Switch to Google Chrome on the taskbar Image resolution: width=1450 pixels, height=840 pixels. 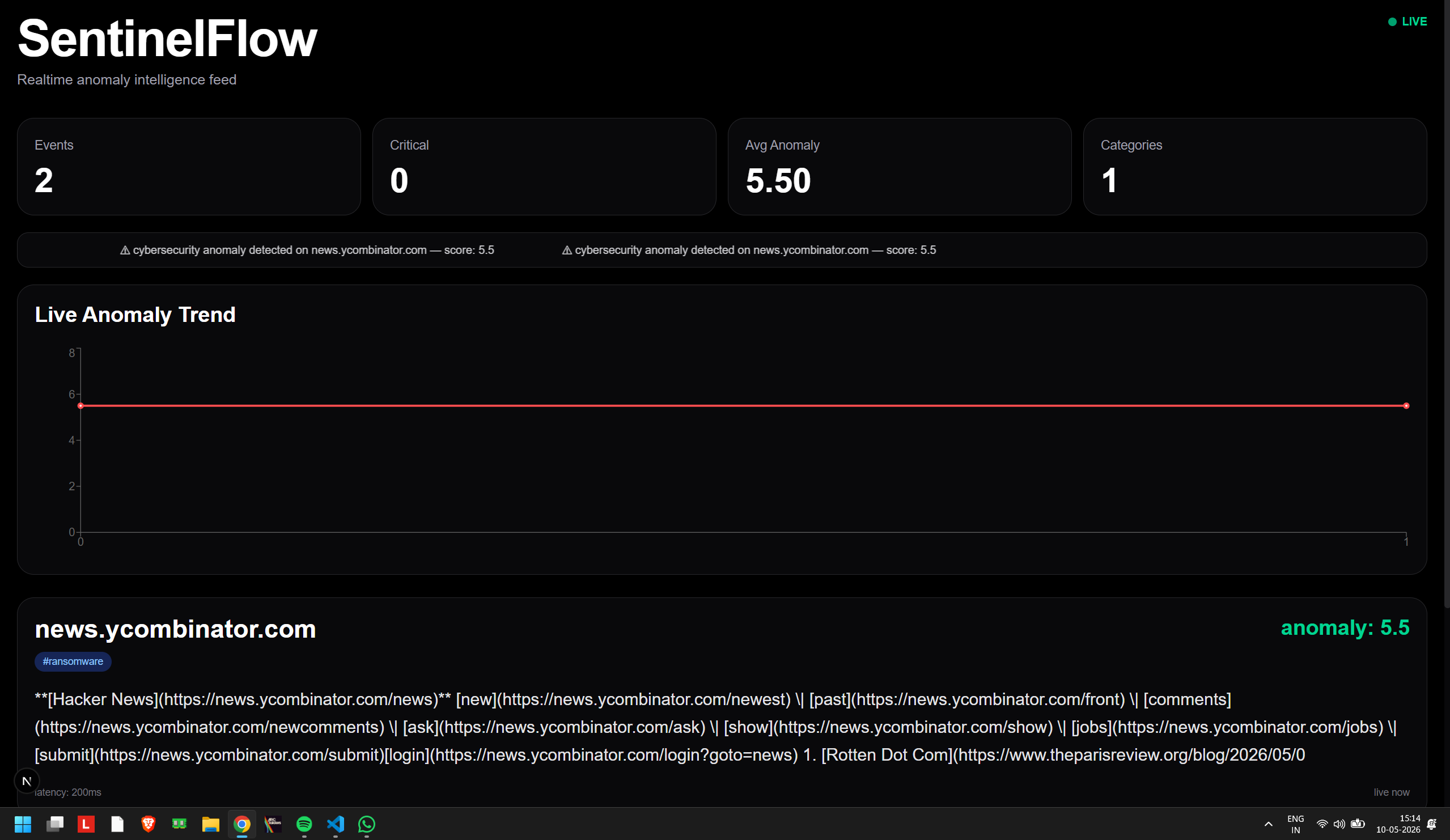coord(241,824)
